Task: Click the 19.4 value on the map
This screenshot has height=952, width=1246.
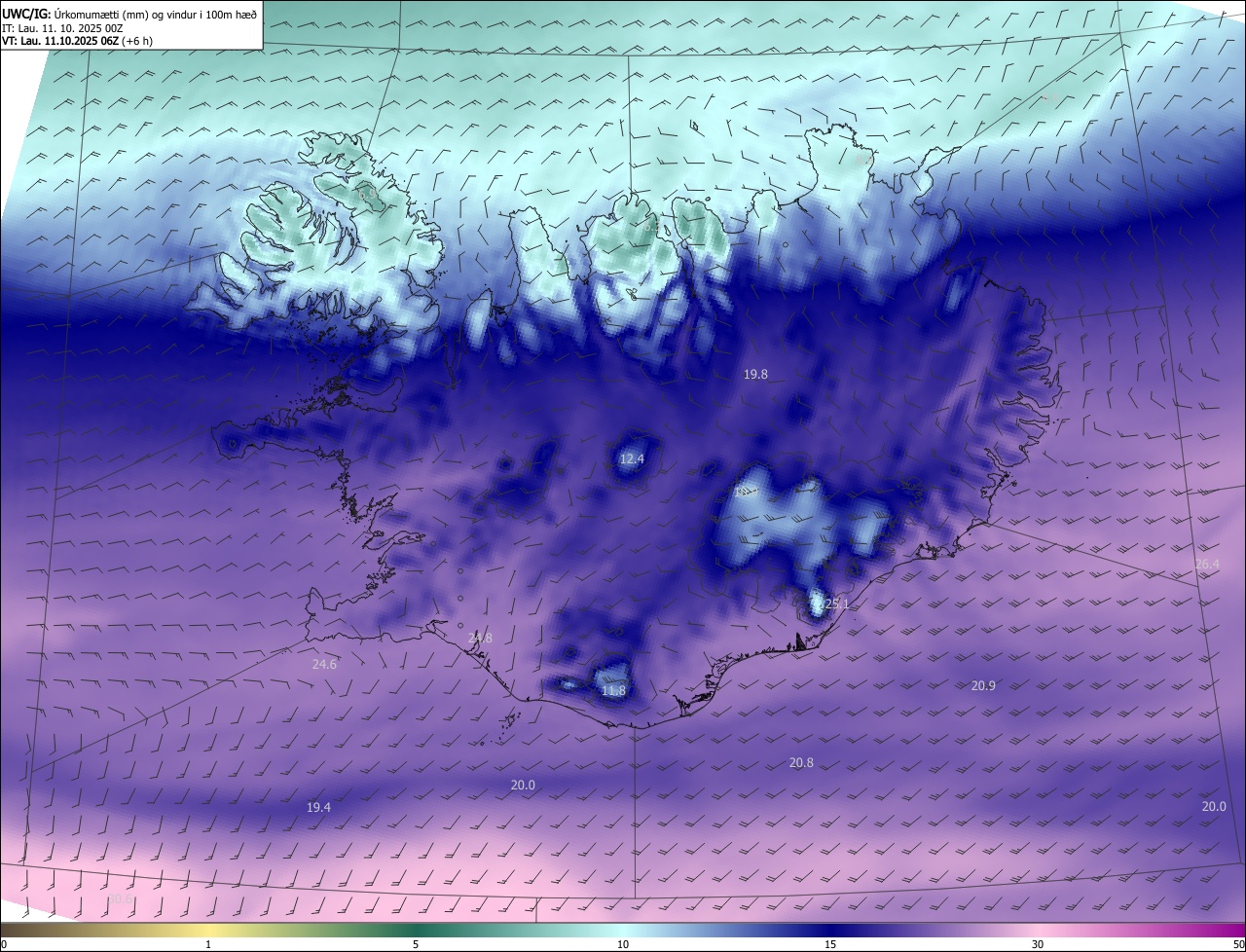Action: coord(318,808)
